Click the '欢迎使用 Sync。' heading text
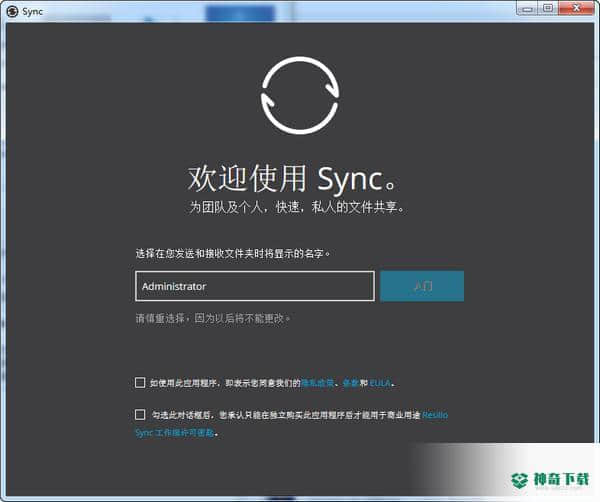600x502 pixels. [292, 179]
